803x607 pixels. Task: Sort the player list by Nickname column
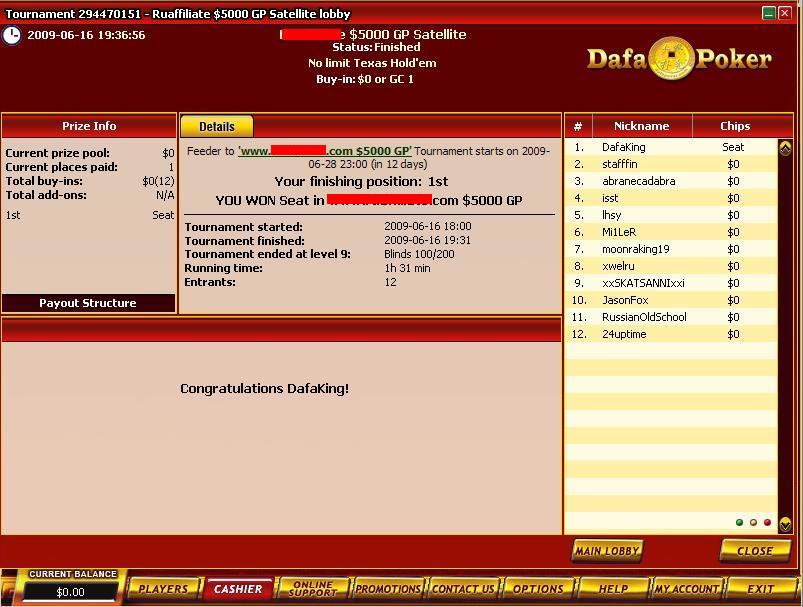click(642, 126)
